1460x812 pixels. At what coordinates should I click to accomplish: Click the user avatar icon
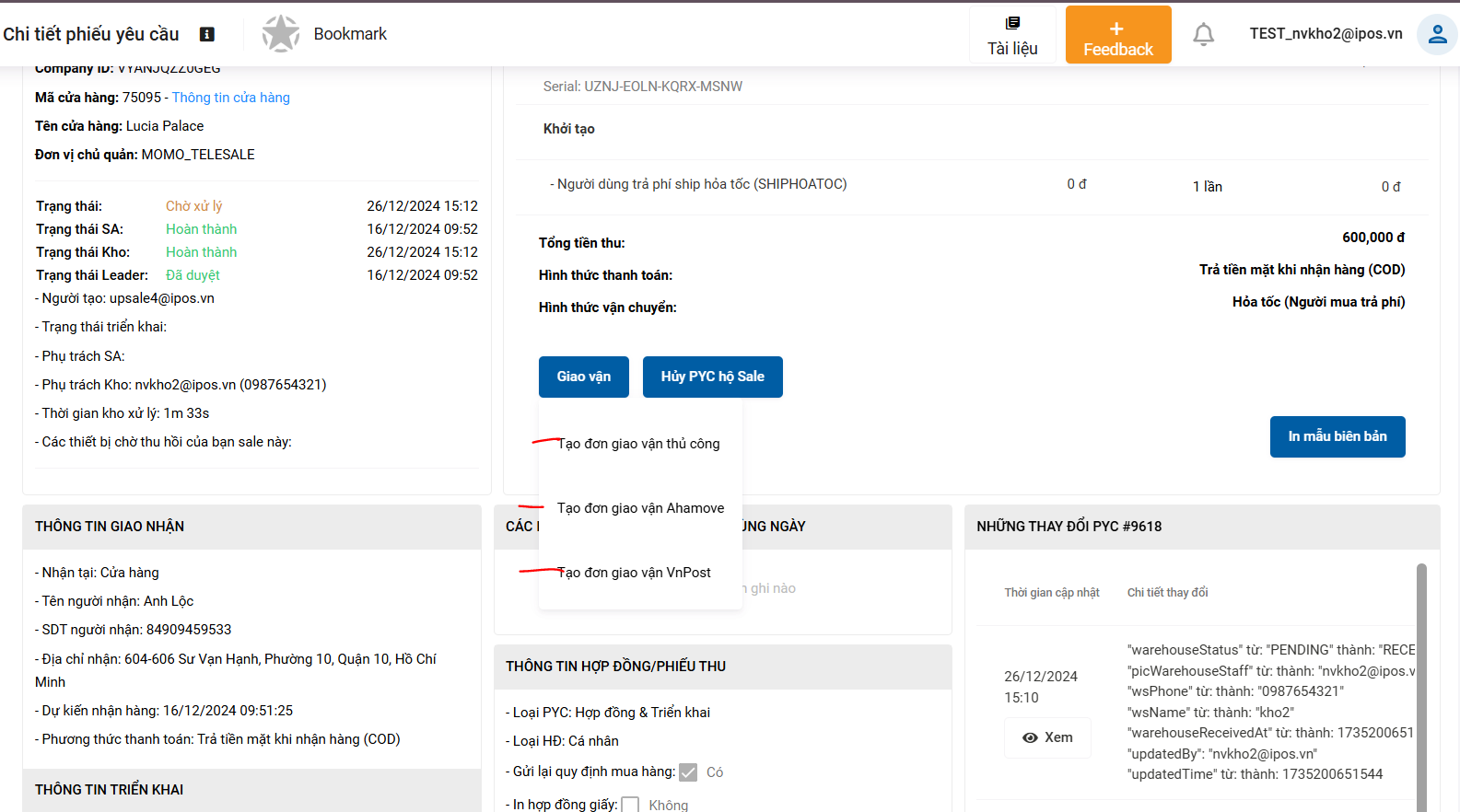pyautogui.click(x=1436, y=35)
